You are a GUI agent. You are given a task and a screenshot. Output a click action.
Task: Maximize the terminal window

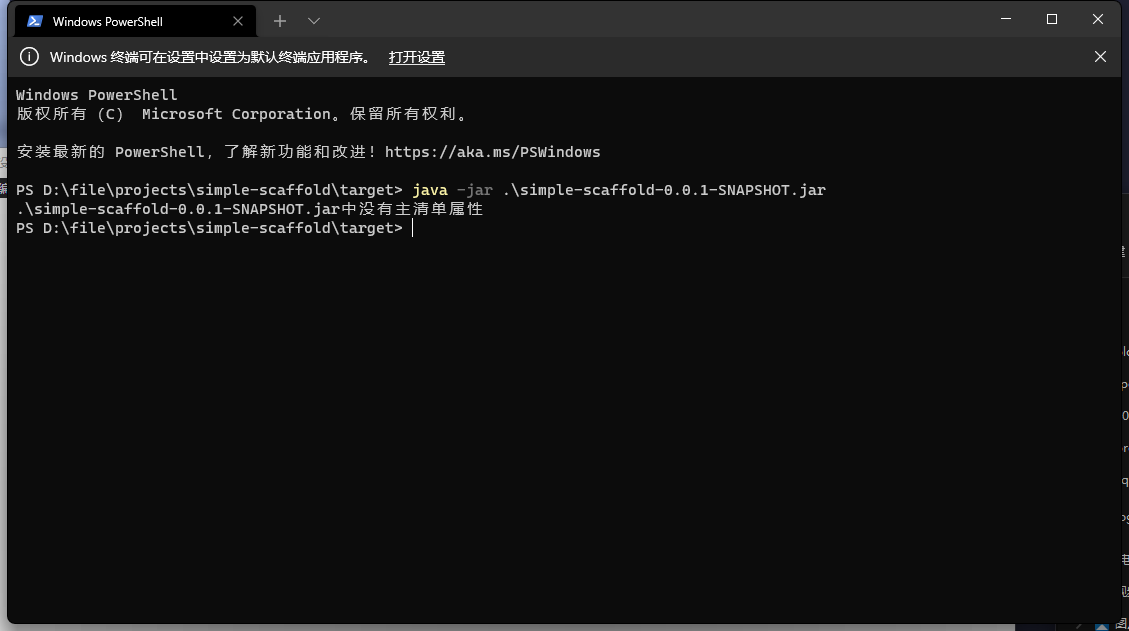pos(1052,19)
